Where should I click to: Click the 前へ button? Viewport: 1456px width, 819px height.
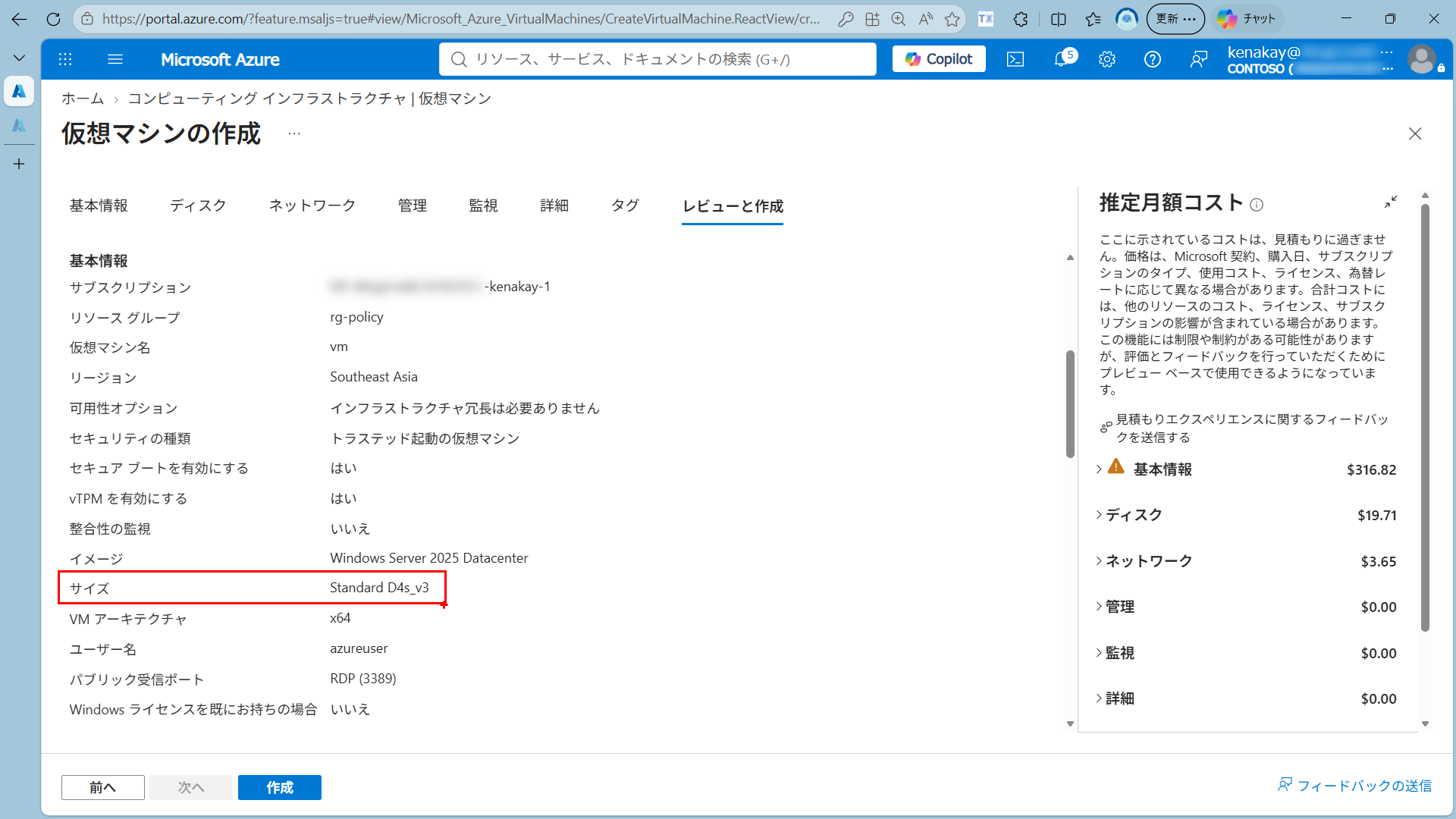pos(103,787)
